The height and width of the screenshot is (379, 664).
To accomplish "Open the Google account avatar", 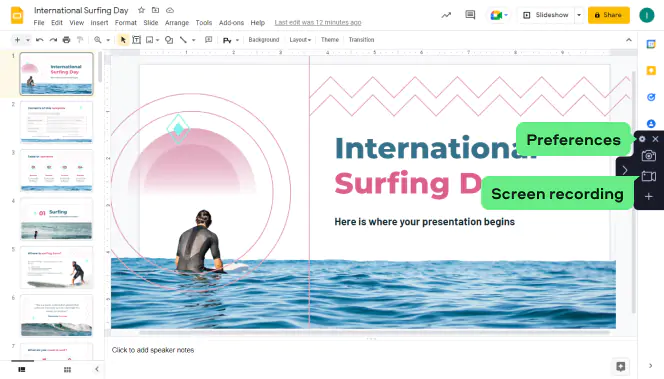I will pos(647,15).
